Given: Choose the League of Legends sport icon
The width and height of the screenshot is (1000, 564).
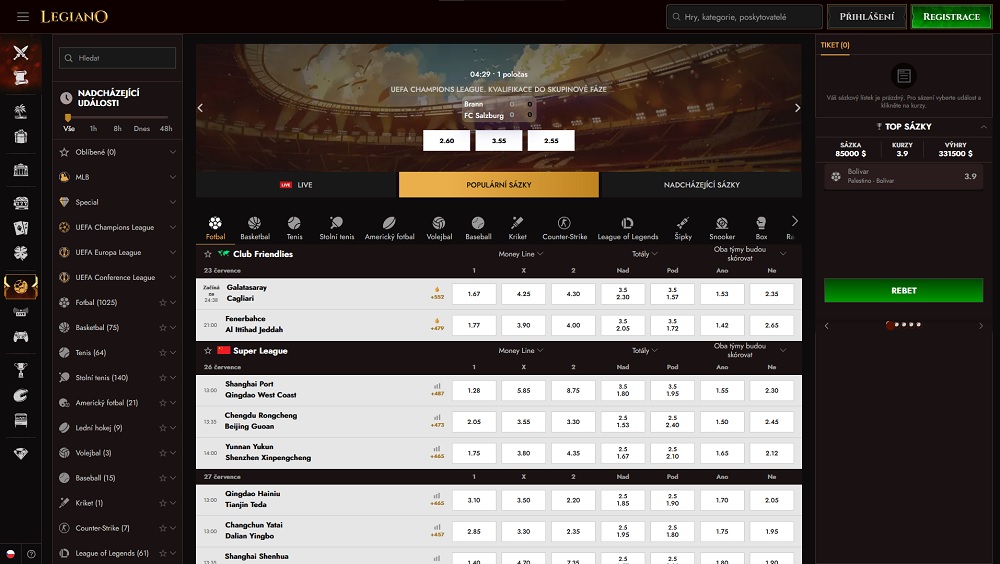Looking at the screenshot, I should [627, 228].
